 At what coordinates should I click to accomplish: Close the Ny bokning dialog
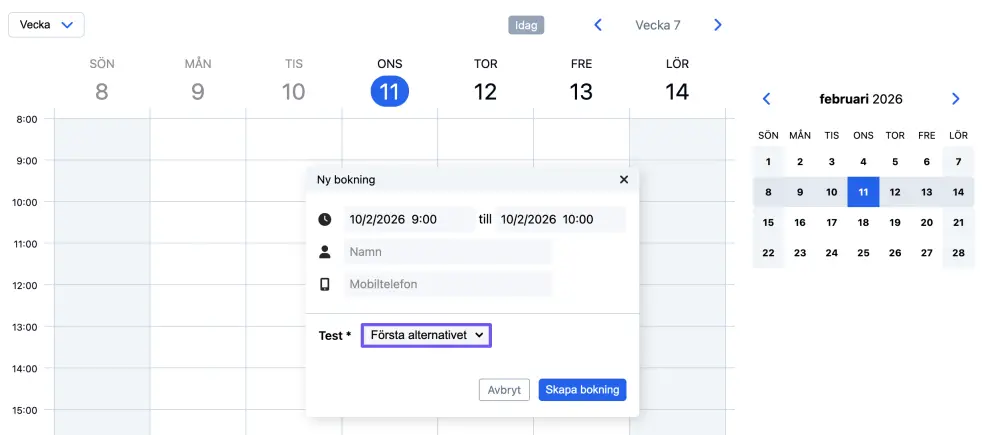pyautogui.click(x=624, y=180)
